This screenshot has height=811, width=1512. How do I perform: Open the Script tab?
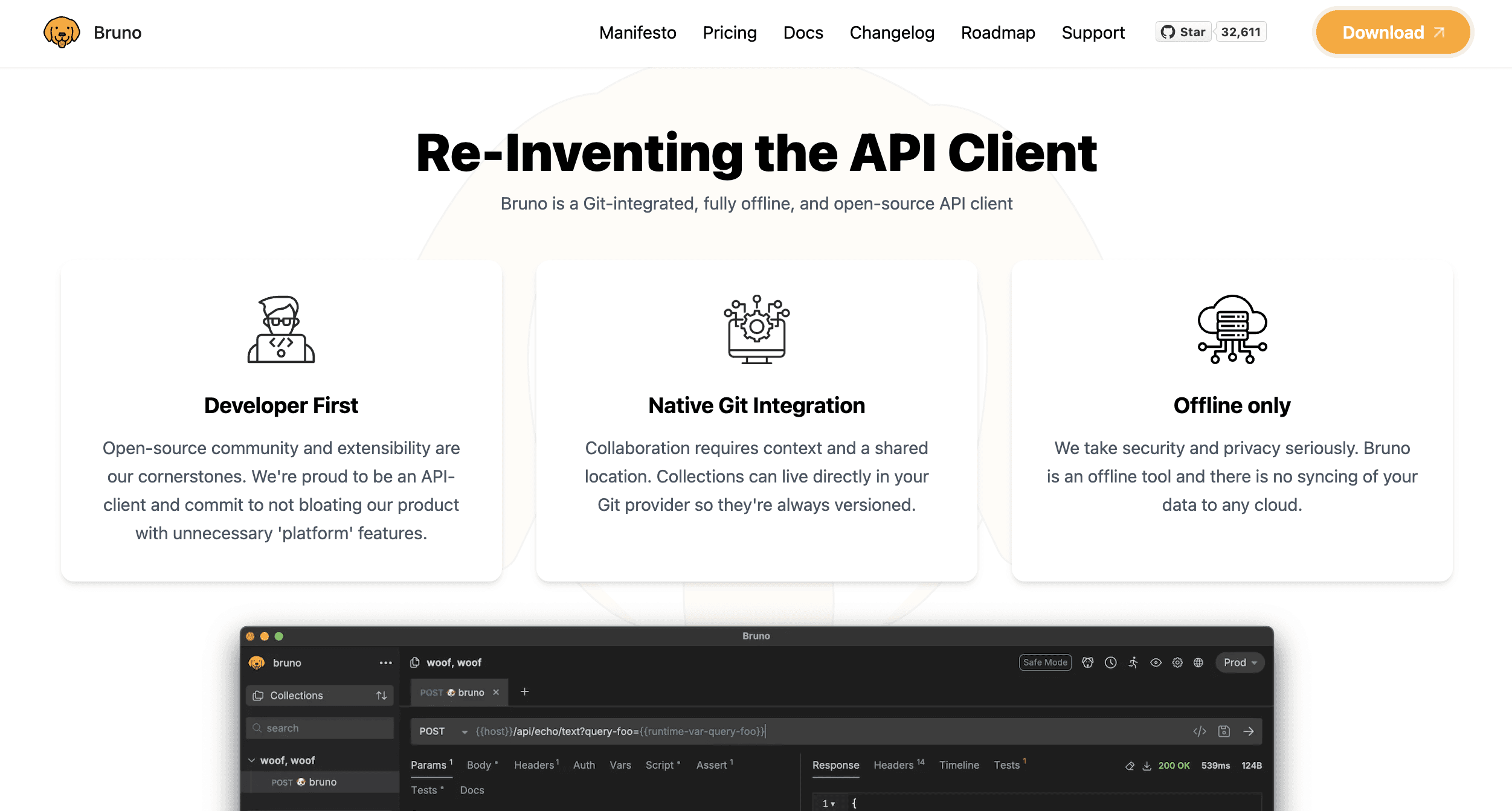(663, 765)
